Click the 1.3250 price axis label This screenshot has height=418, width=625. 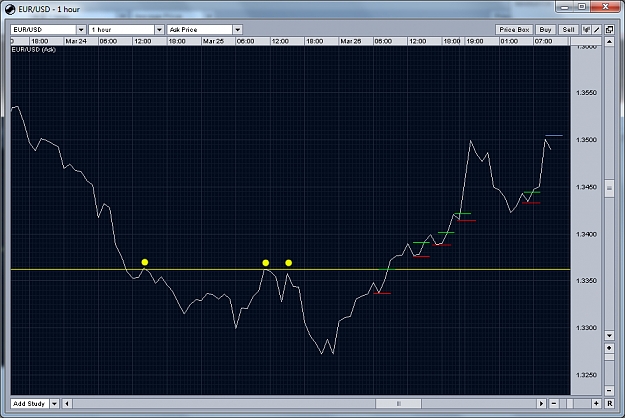pyautogui.click(x=586, y=375)
